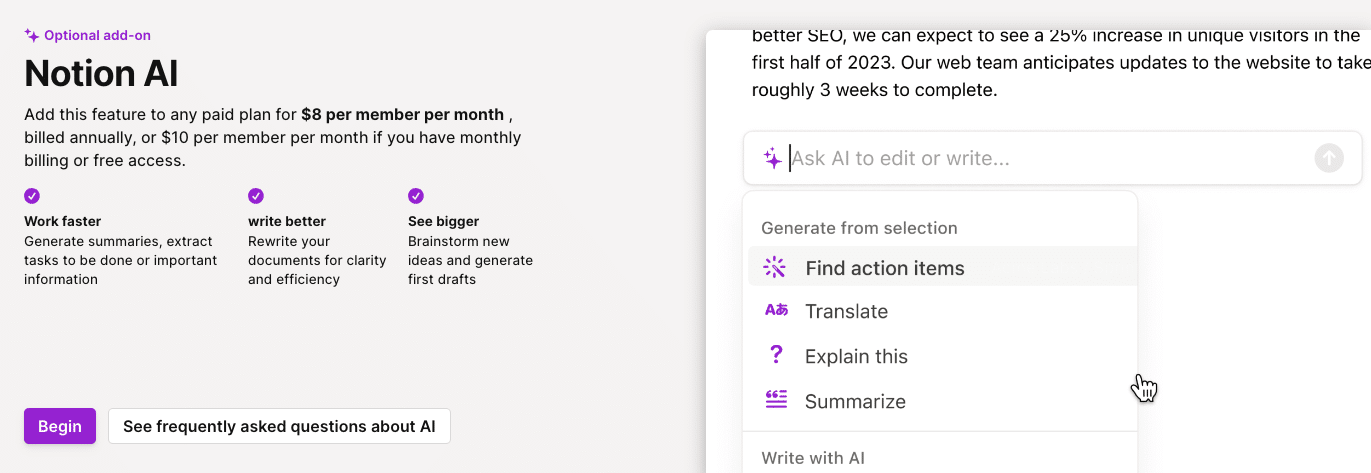Click the Find action items sparkle icon
This screenshot has width=1371, height=473.
tap(775, 267)
